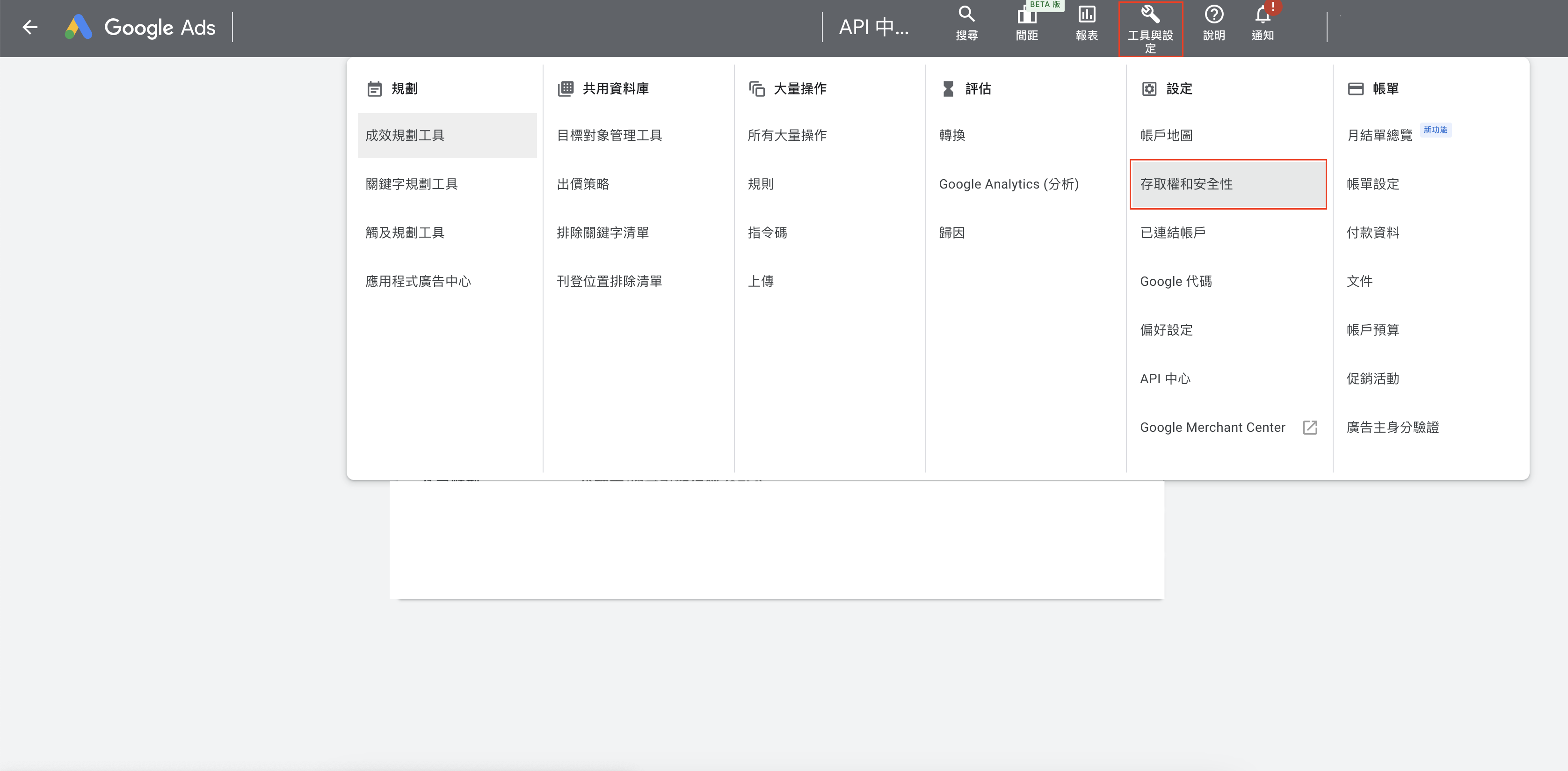
Task: Go to Google Analytics (分析)
Action: coord(1009,184)
